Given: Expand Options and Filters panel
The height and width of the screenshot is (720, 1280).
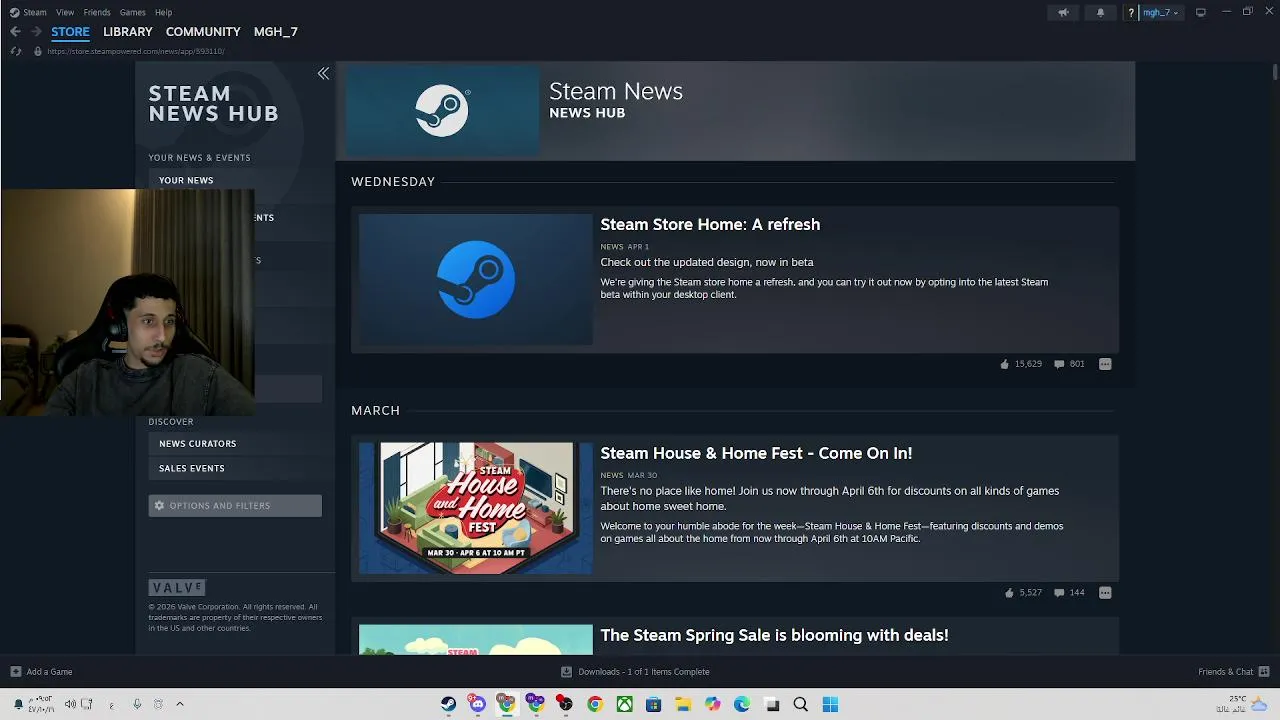Looking at the screenshot, I should tap(235, 506).
